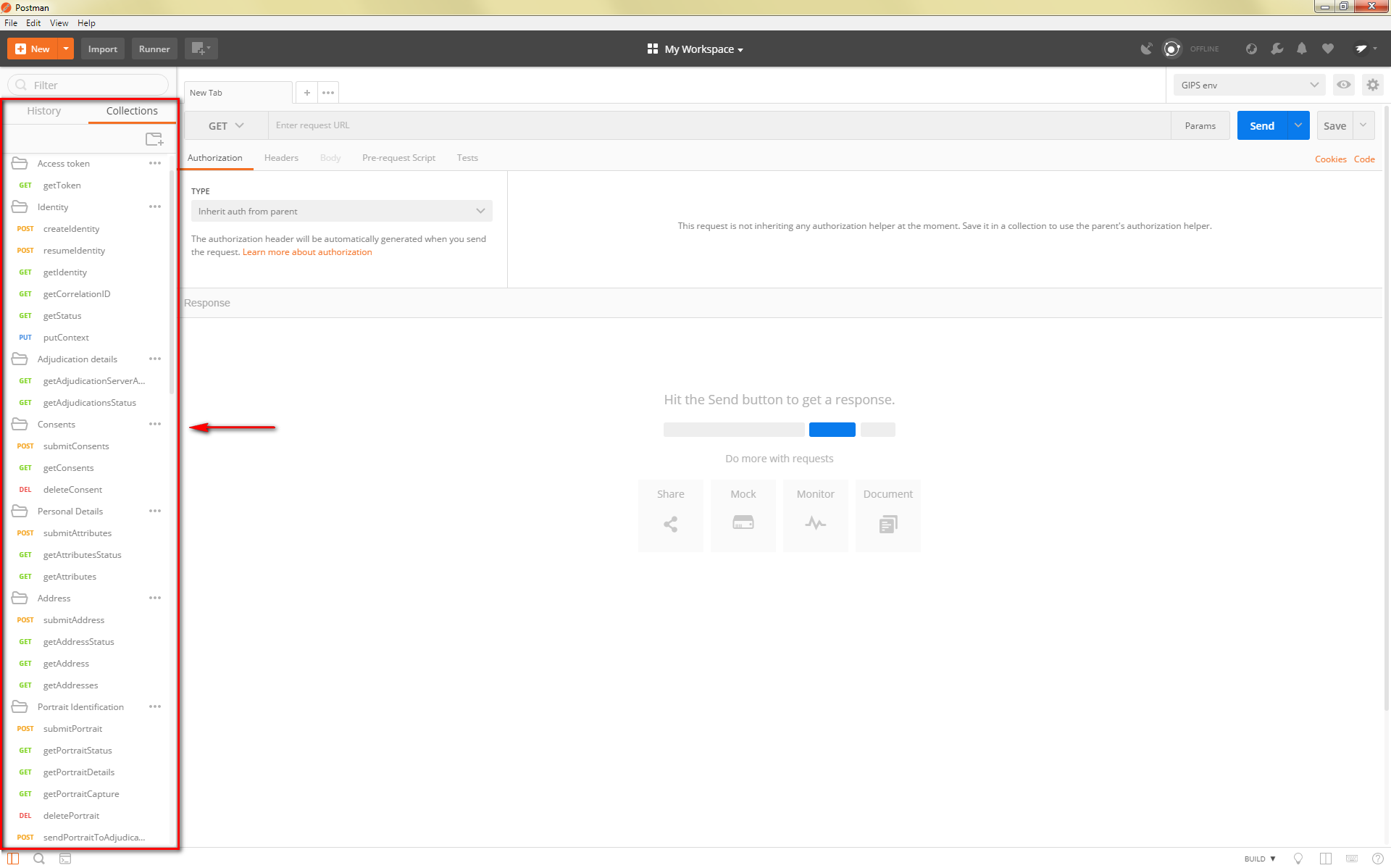This screenshot has width=1391, height=868.
Task: Open the Cookies link
Action: [x=1330, y=159]
